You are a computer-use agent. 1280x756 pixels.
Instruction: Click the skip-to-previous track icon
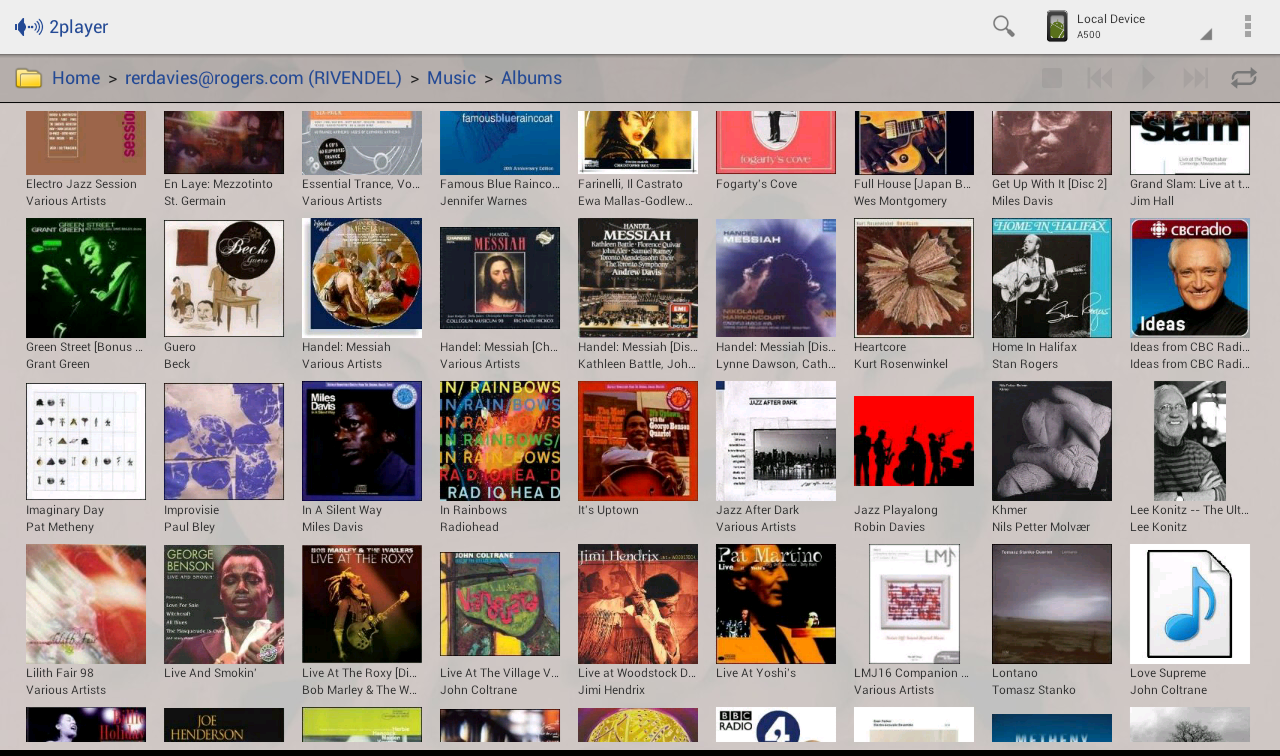coord(1099,76)
